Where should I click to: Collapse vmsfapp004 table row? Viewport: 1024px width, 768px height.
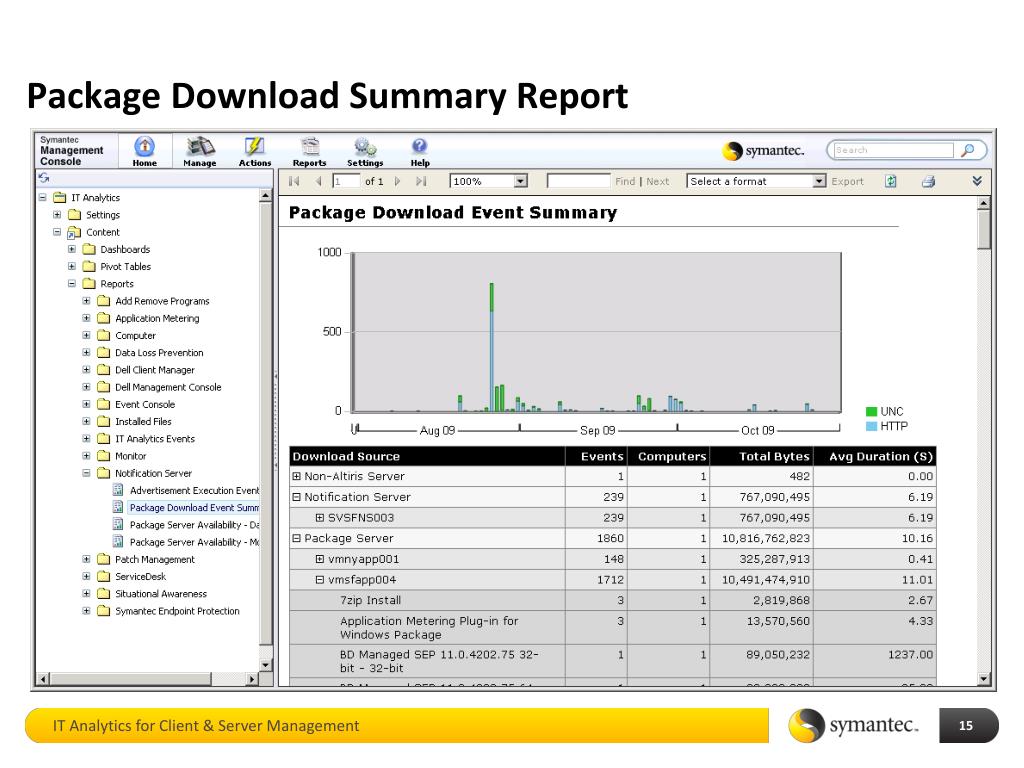(x=320, y=579)
